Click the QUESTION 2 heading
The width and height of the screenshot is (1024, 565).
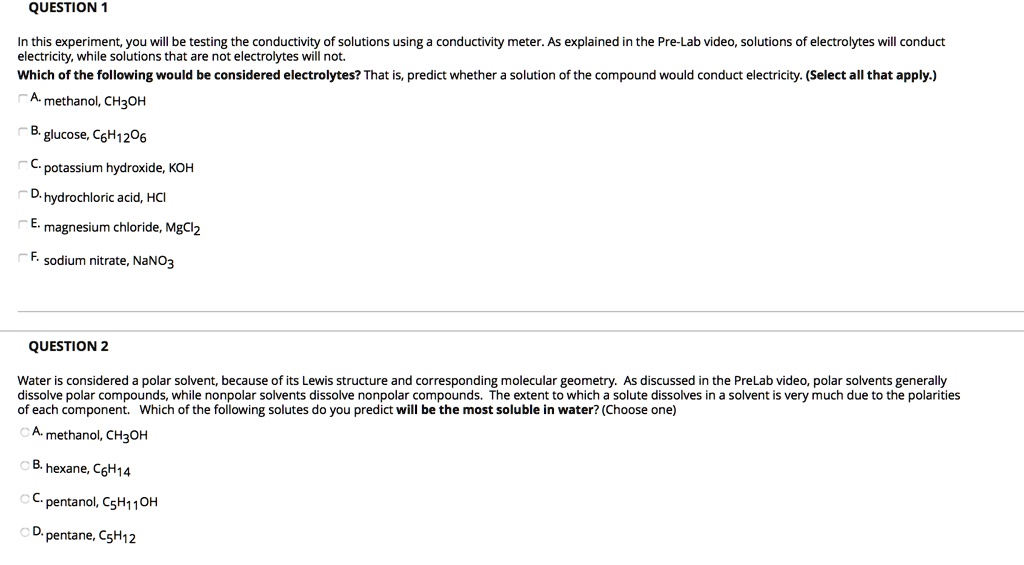click(69, 346)
